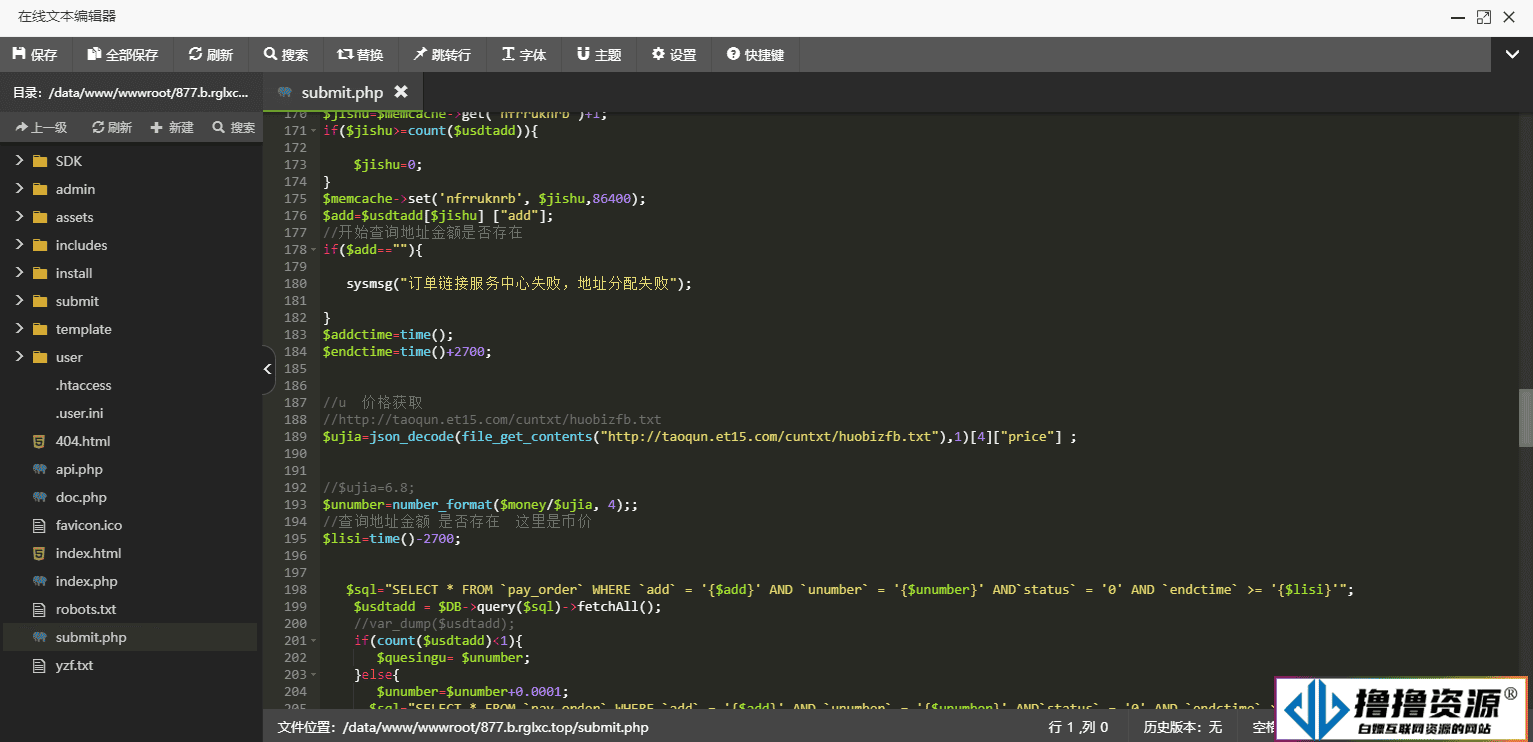The image size is (1533, 742).
Task: Click the install folder icon
Action: tap(40, 273)
